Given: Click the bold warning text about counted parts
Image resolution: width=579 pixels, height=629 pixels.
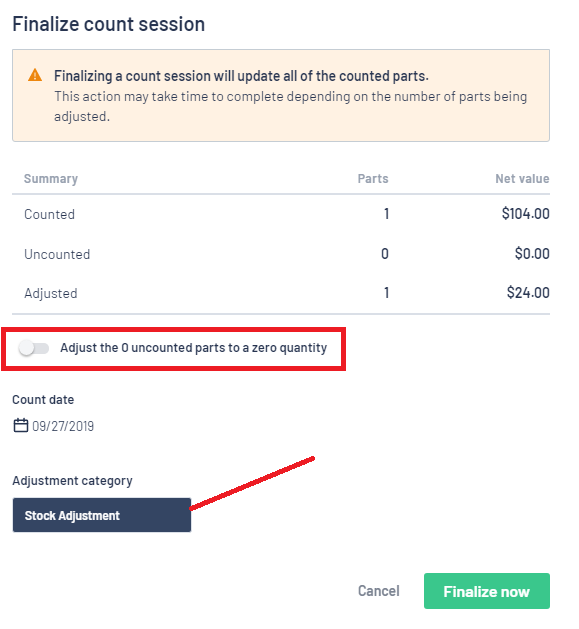Looking at the screenshot, I should click(x=241, y=76).
